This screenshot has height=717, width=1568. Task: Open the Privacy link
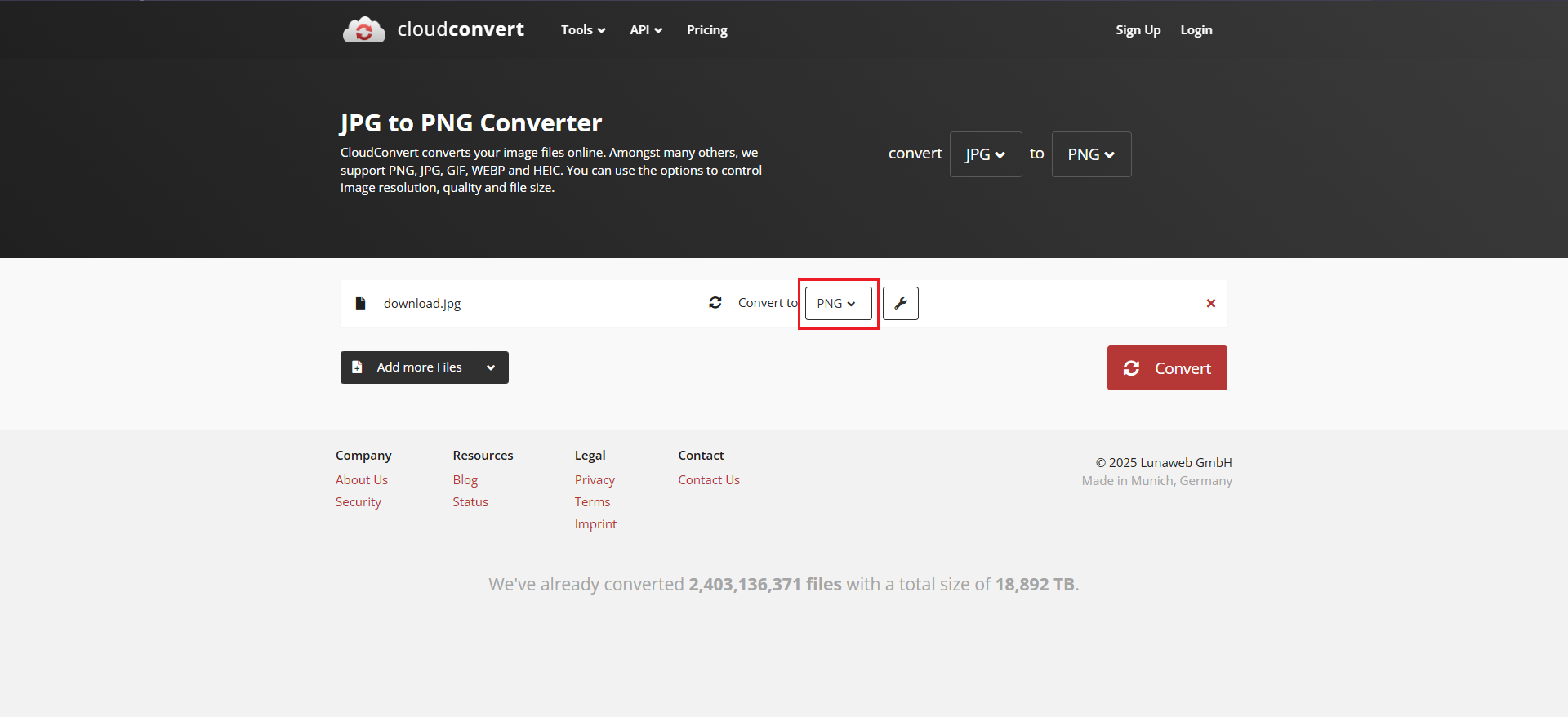point(595,480)
